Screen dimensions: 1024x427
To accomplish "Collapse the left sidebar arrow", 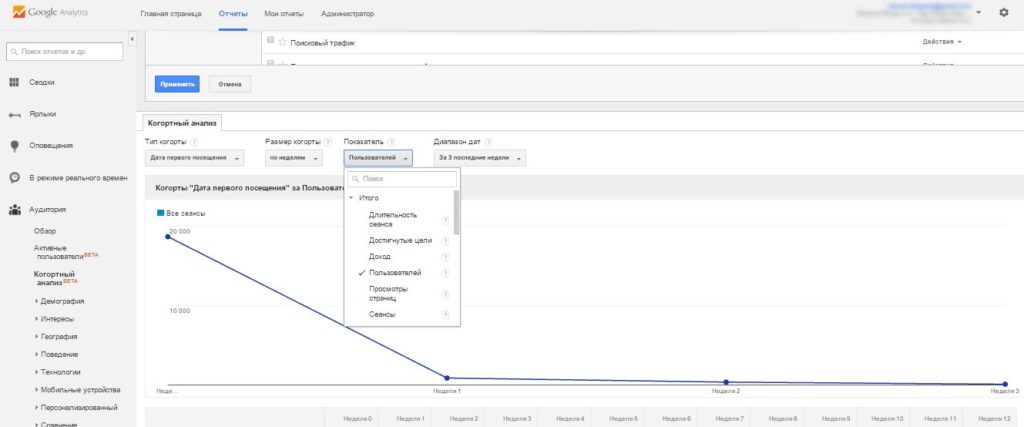I will [x=133, y=40].
